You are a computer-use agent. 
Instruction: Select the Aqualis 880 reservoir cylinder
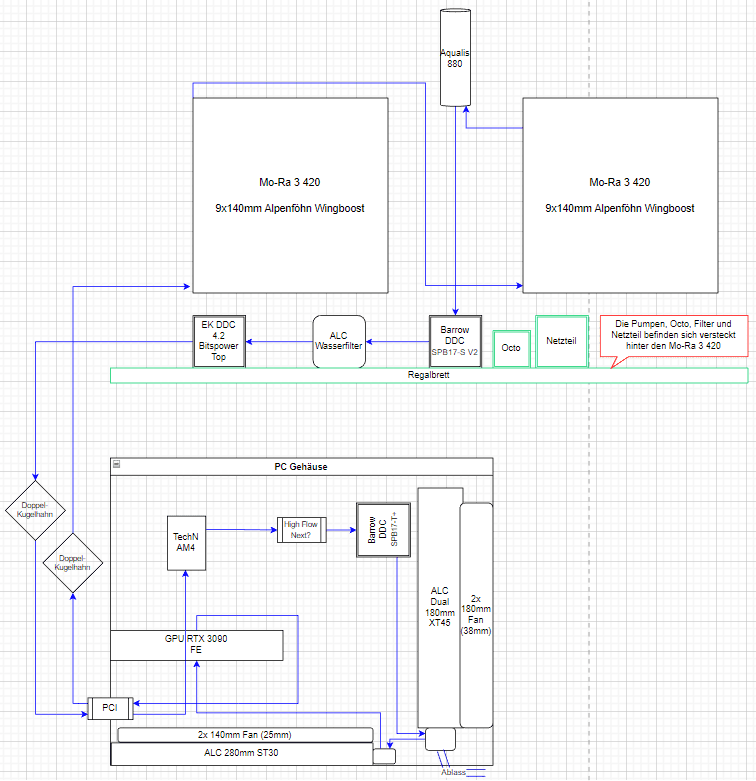[x=455, y=58]
